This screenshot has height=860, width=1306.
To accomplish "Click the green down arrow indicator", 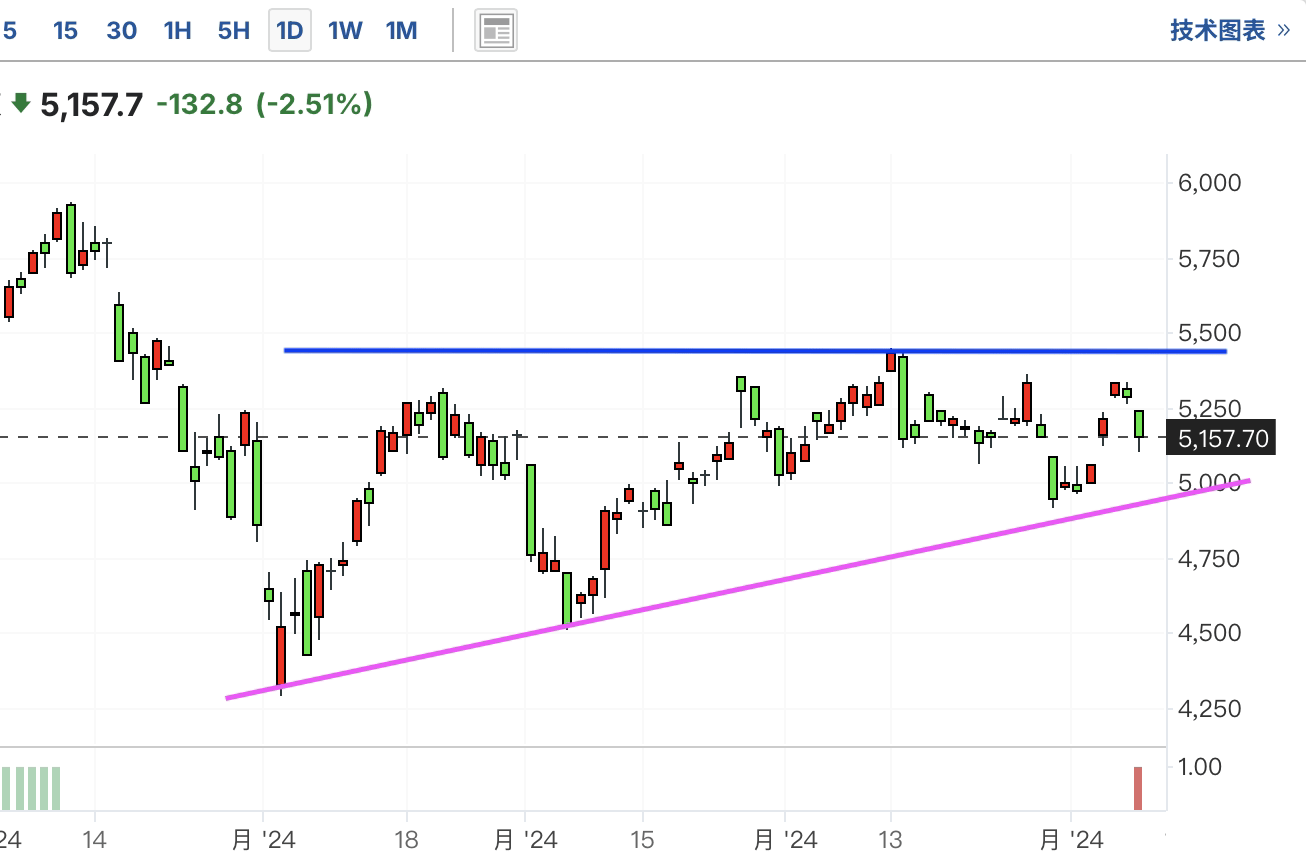I will click(x=21, y=102).
